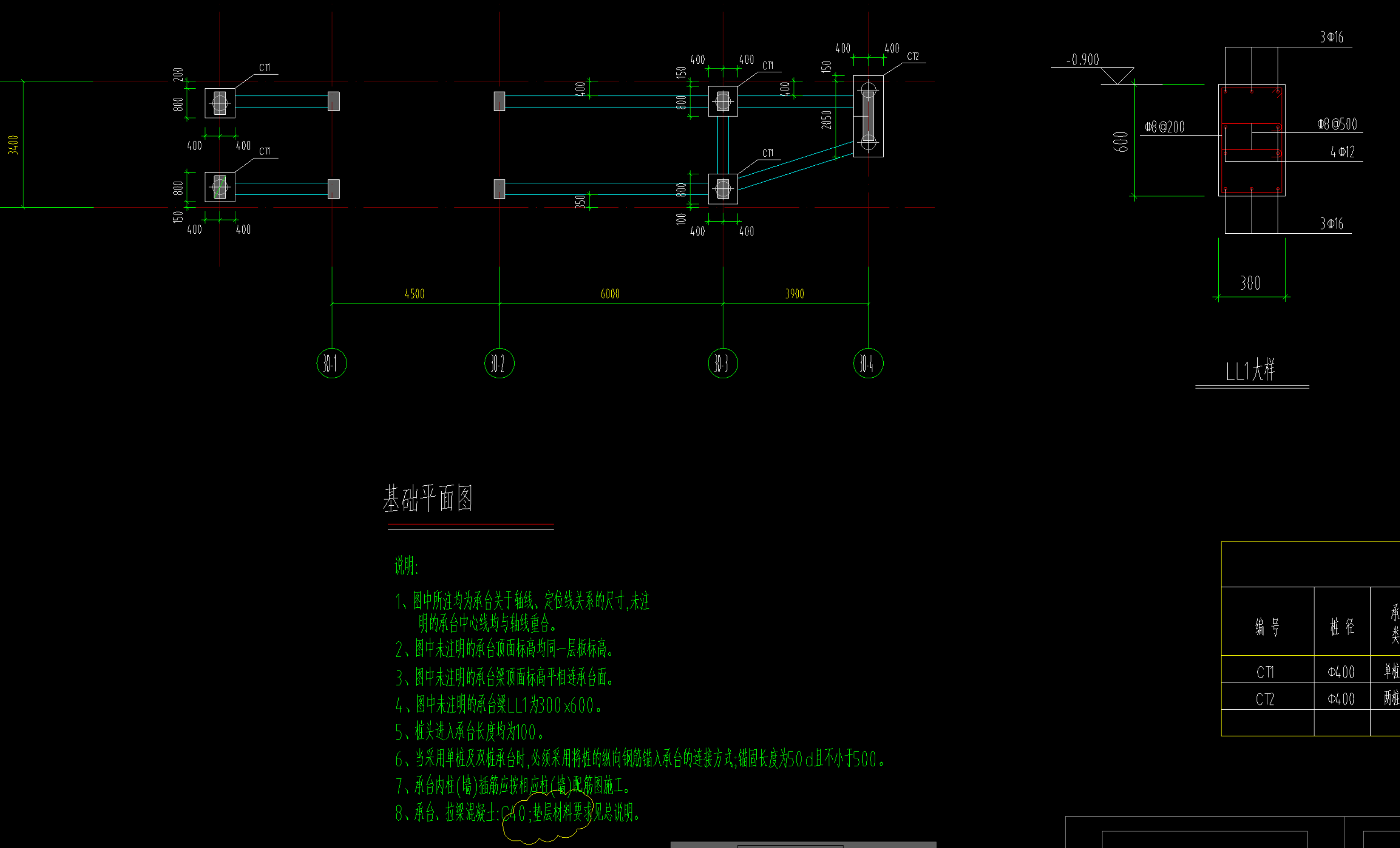Viewport: 1400px width, 848px height.
Task: Select note 4 about LL1 300x600
Action: point(498,705)
